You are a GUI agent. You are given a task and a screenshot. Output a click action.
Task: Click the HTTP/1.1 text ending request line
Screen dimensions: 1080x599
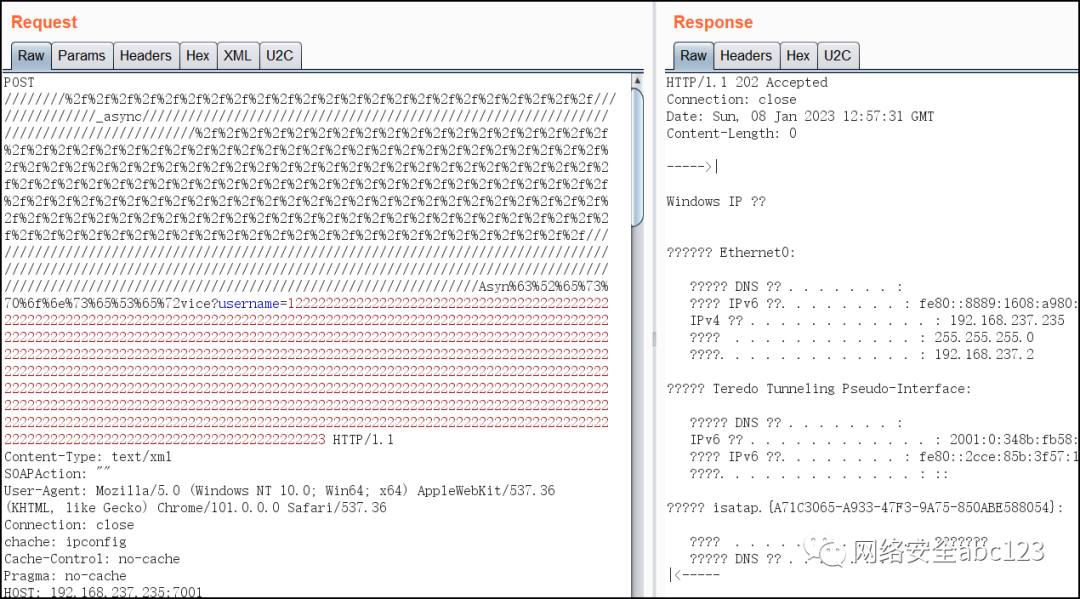363,440
